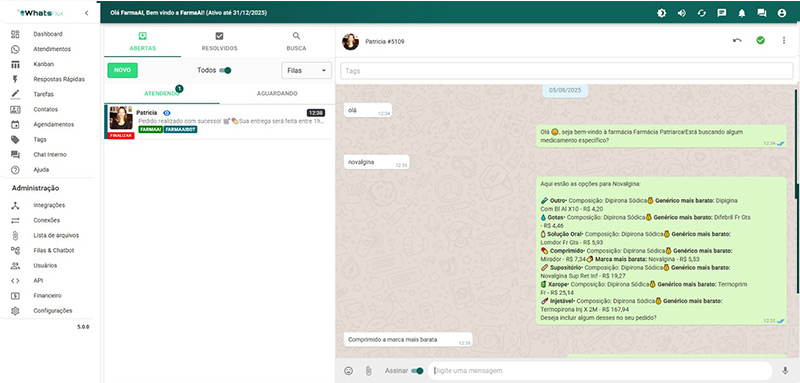Toggle notification sound volume icon

pos(682,13)
